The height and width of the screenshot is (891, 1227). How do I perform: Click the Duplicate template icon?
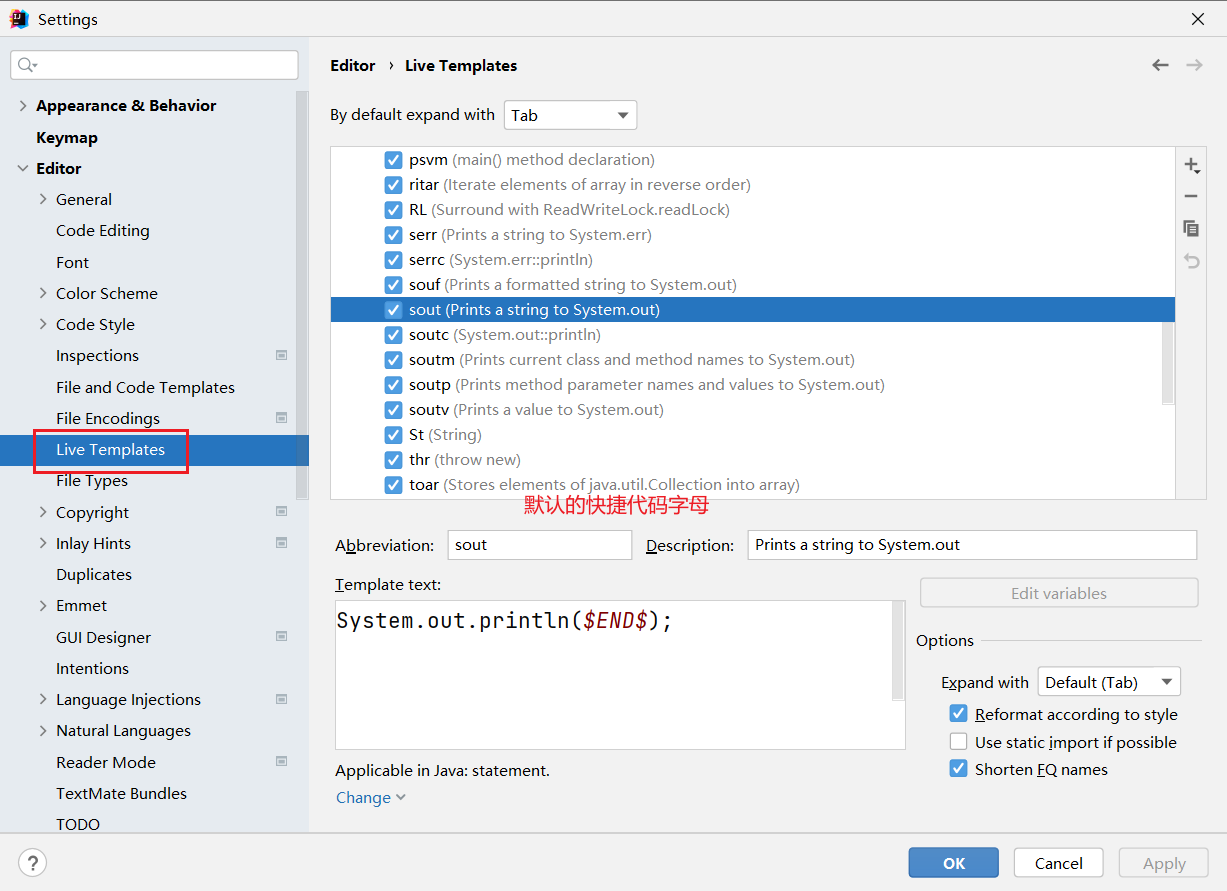[1190, 228]
